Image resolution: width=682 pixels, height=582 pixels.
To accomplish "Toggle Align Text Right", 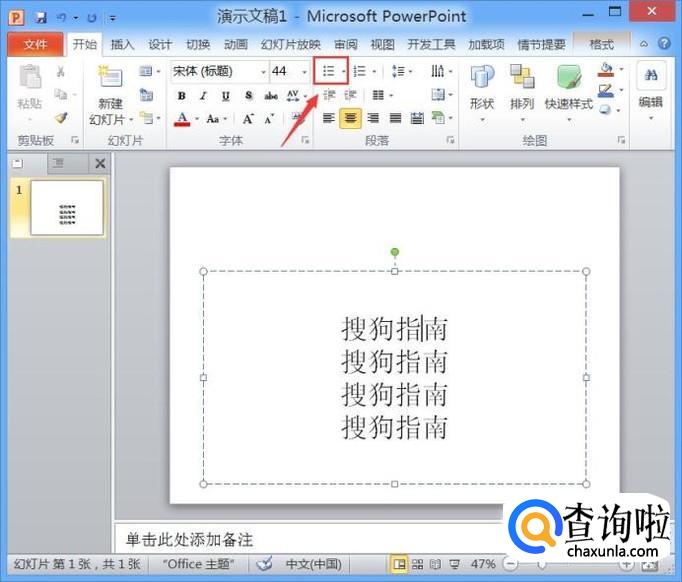I will [373, 118].
